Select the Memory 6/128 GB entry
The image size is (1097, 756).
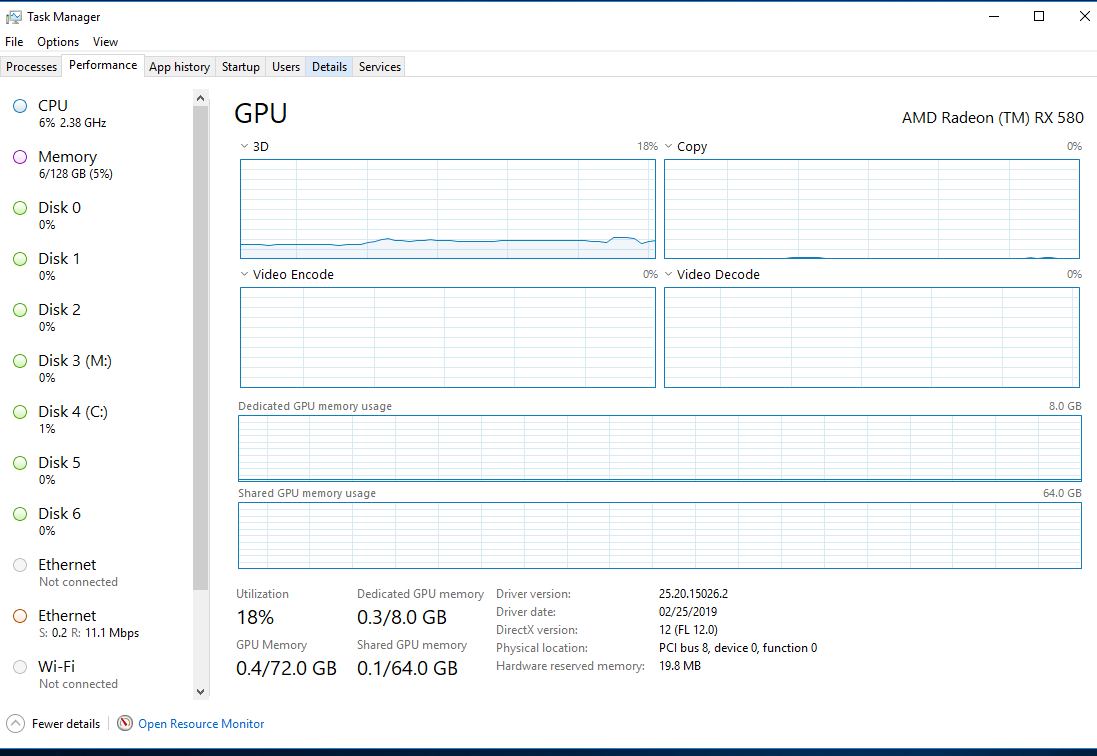98,165
